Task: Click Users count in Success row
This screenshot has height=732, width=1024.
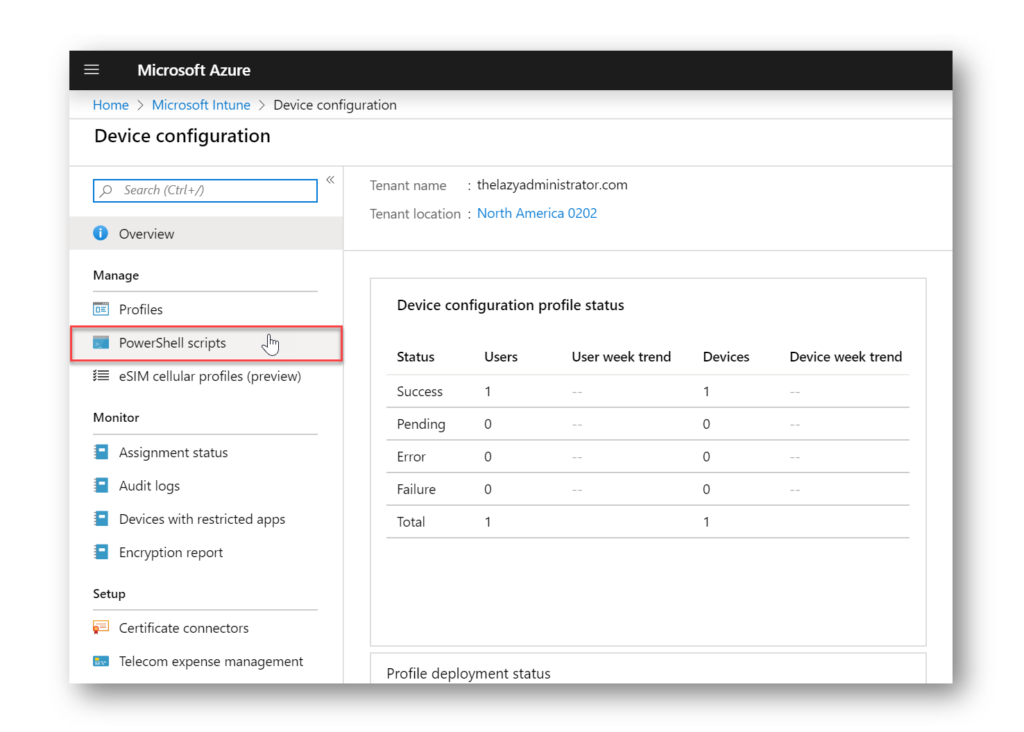Action: (x=488, y=391)
